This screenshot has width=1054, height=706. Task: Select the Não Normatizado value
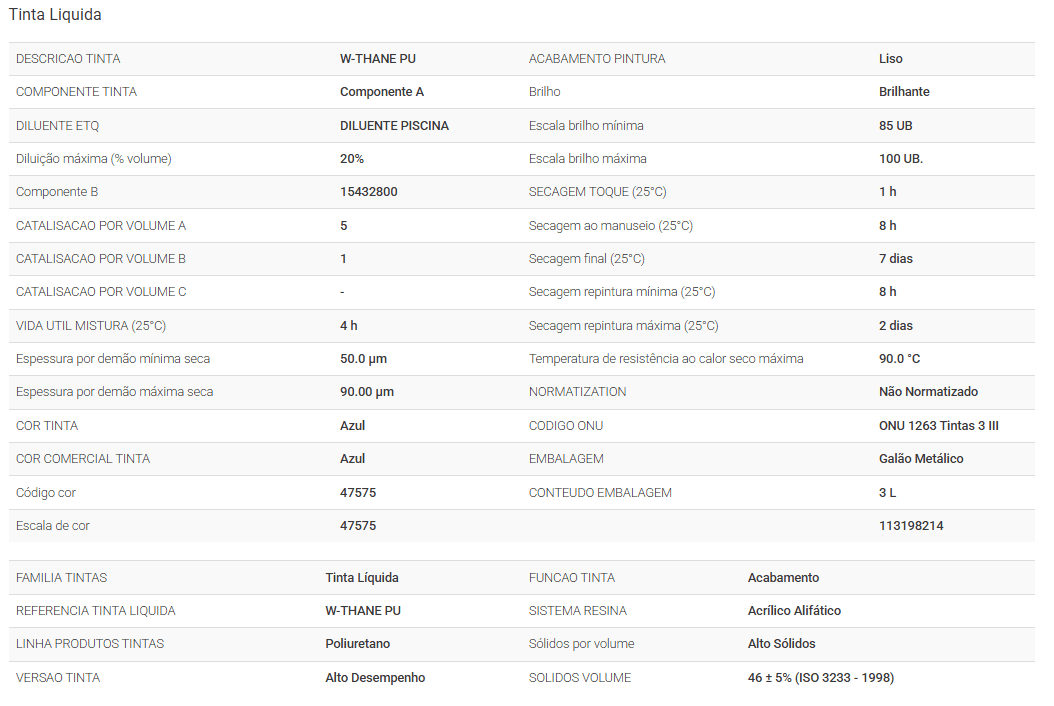[928, 392]
